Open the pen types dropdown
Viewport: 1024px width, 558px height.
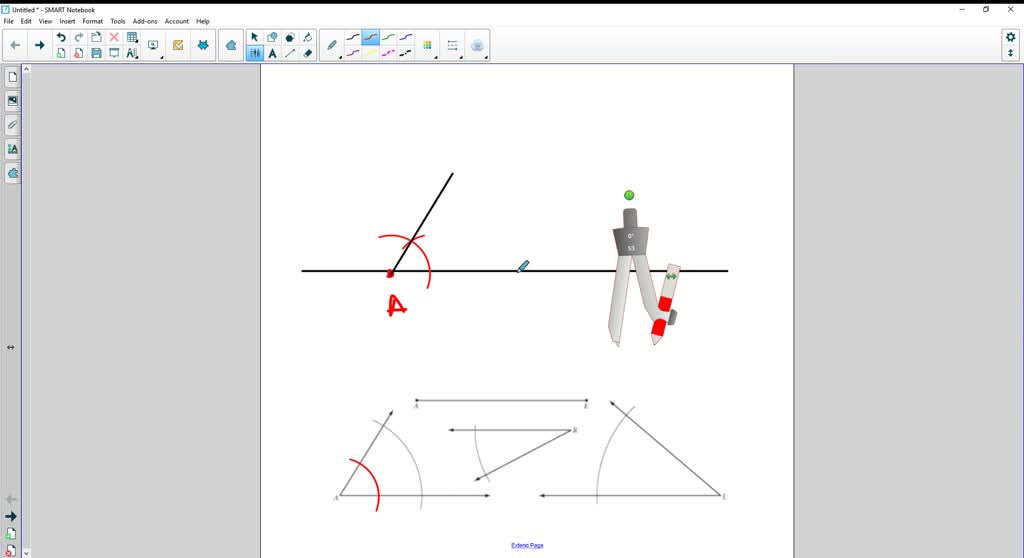pyautogui.click(x=332, y=46)
